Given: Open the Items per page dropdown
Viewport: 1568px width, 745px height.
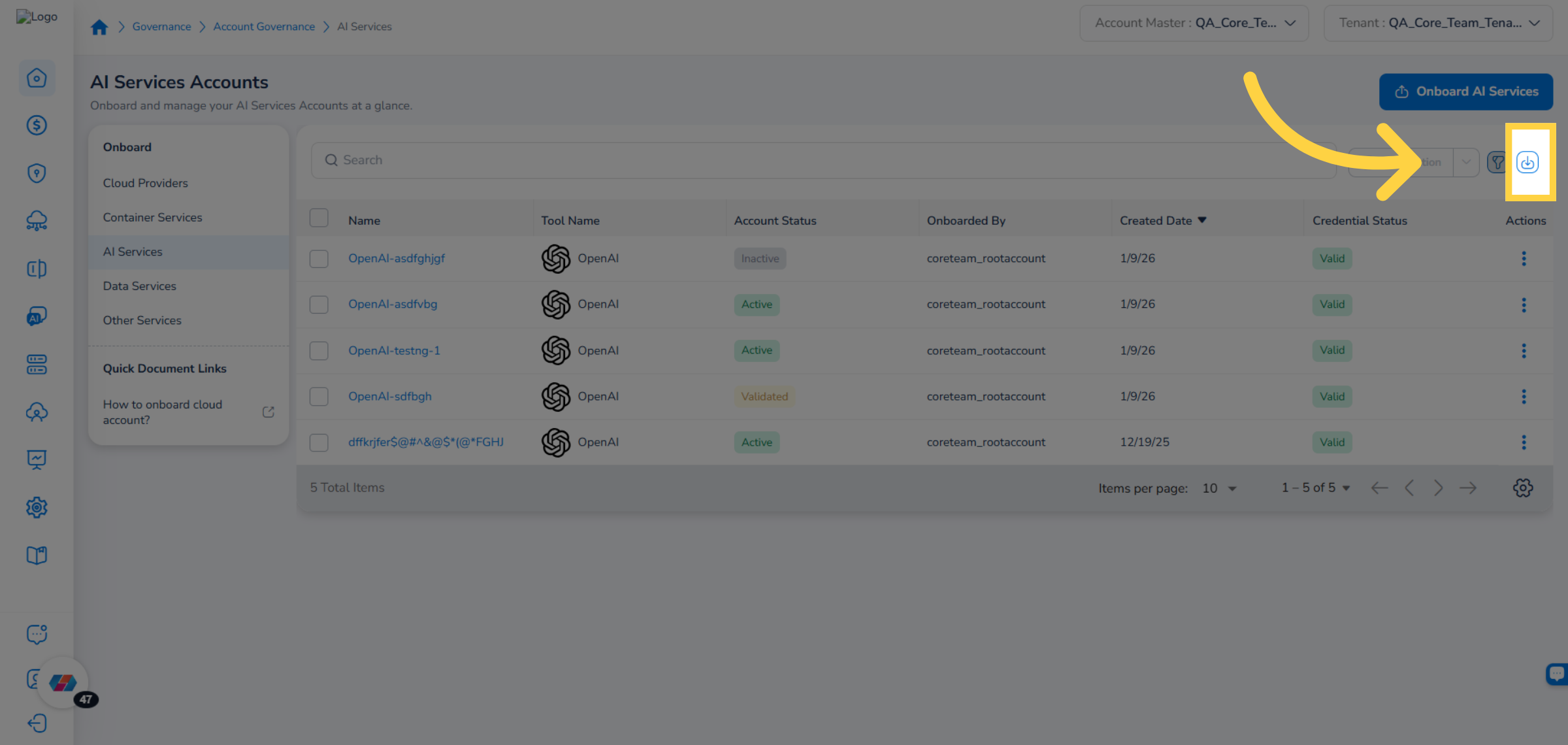Looking at the screenshot, I should [1219, 488].
